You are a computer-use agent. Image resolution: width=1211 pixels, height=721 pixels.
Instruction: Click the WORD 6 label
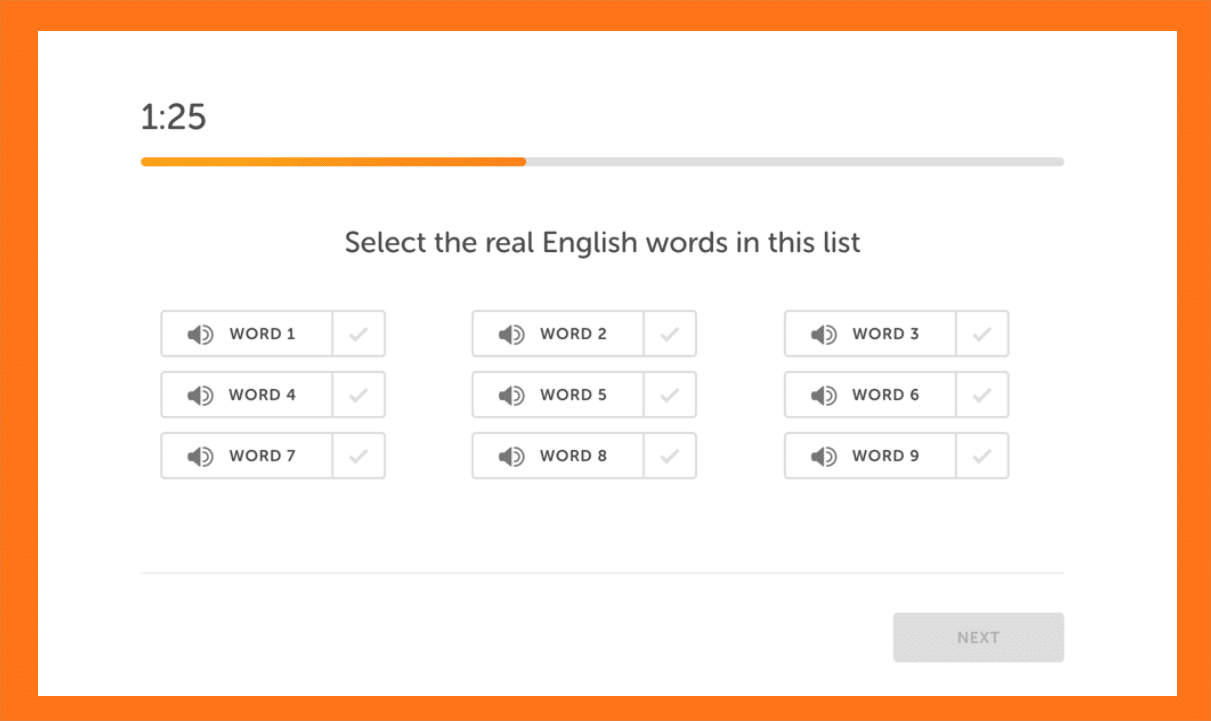click(x=885, y=395)
